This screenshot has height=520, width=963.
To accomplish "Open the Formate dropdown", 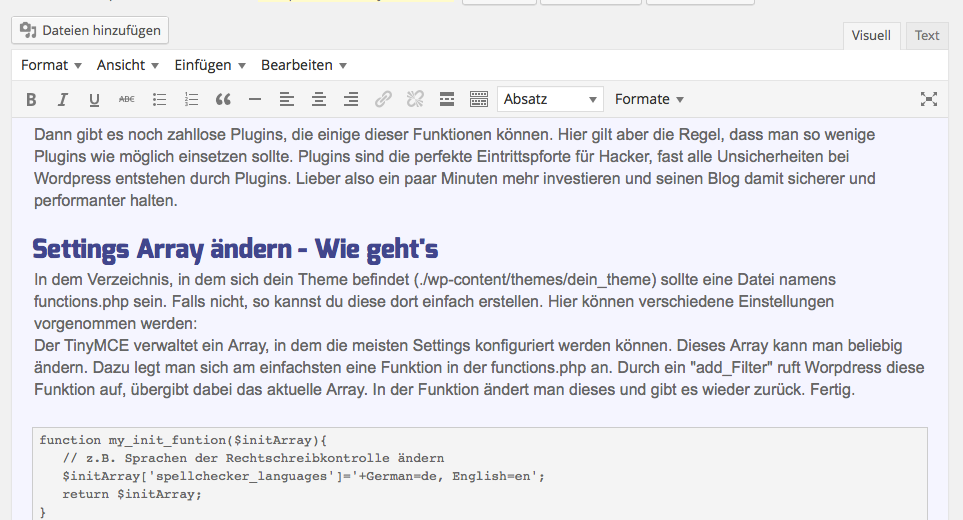I will 649,99.
